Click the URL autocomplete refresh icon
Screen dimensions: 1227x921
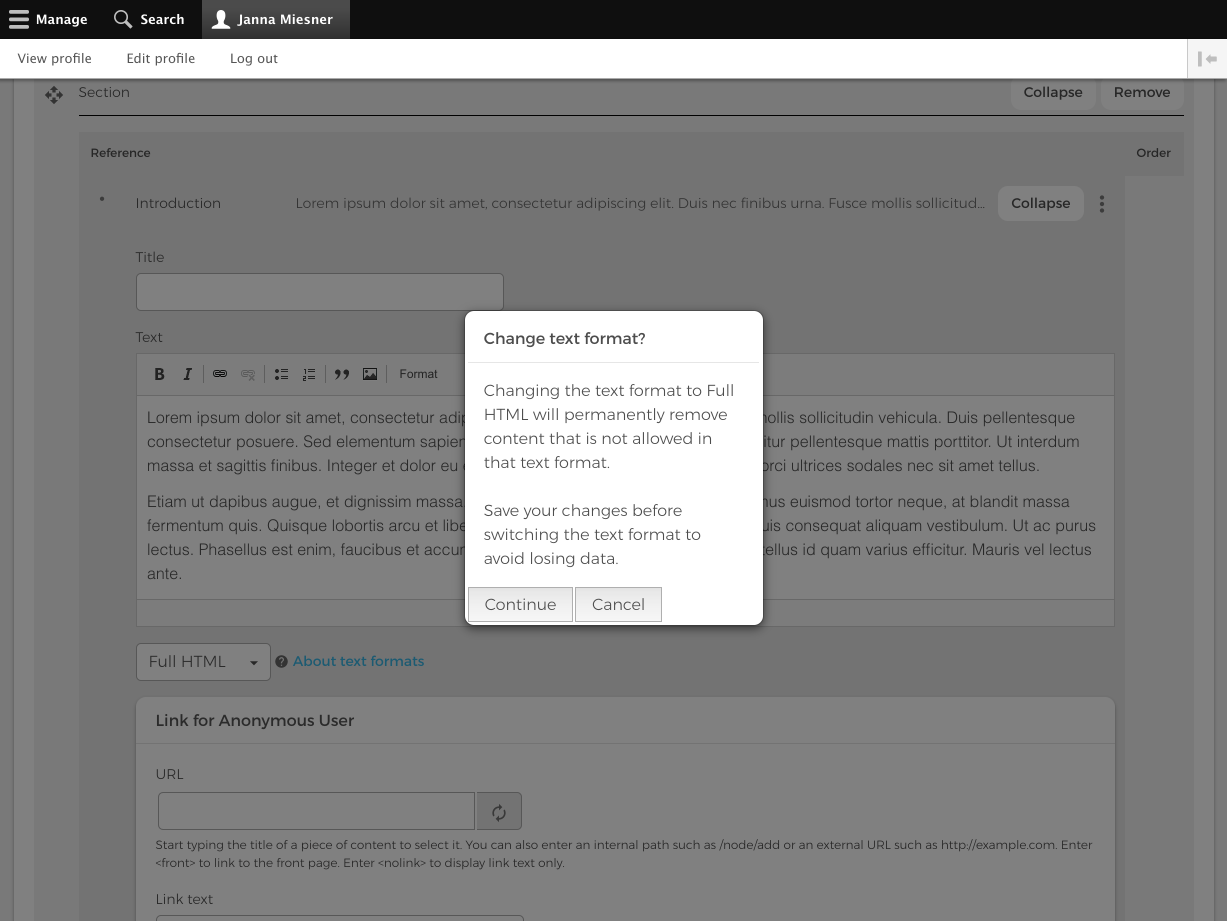(499, 812)
